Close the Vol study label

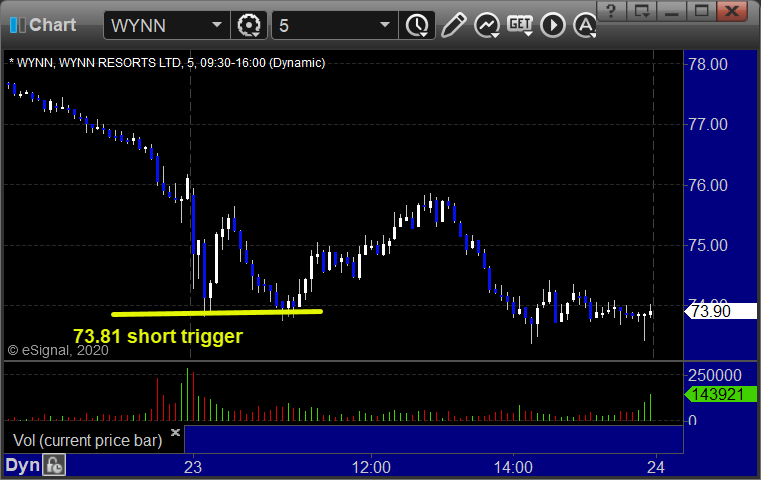coord(175,432)
